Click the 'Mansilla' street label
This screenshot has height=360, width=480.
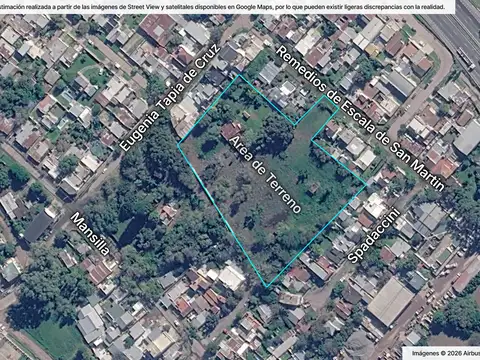coord(90,234)
